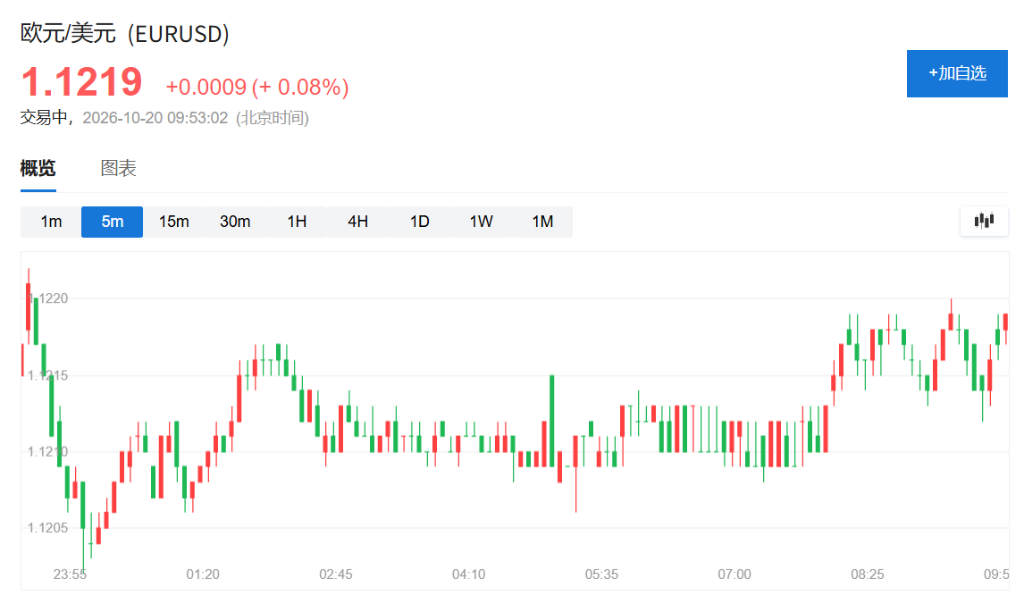Click the 08:25 time axis label
This screenshot has width=1024, height=599.
click(867, 574)
